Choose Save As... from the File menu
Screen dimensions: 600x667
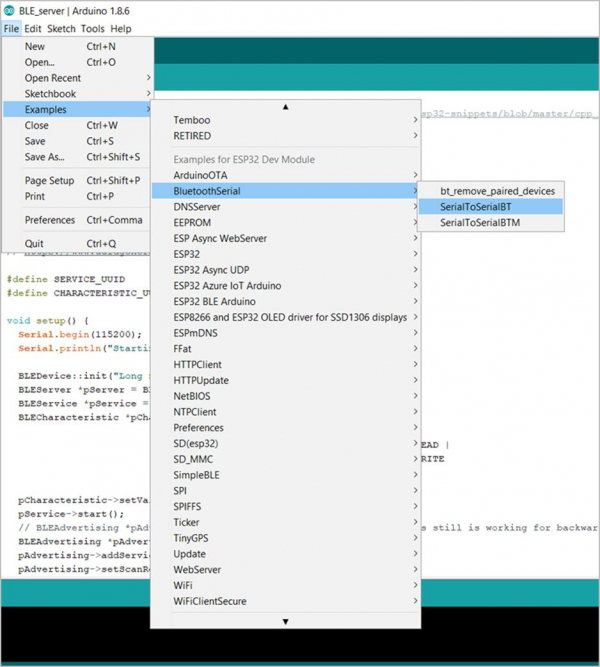pyautogui.click(x=77, y=157)
